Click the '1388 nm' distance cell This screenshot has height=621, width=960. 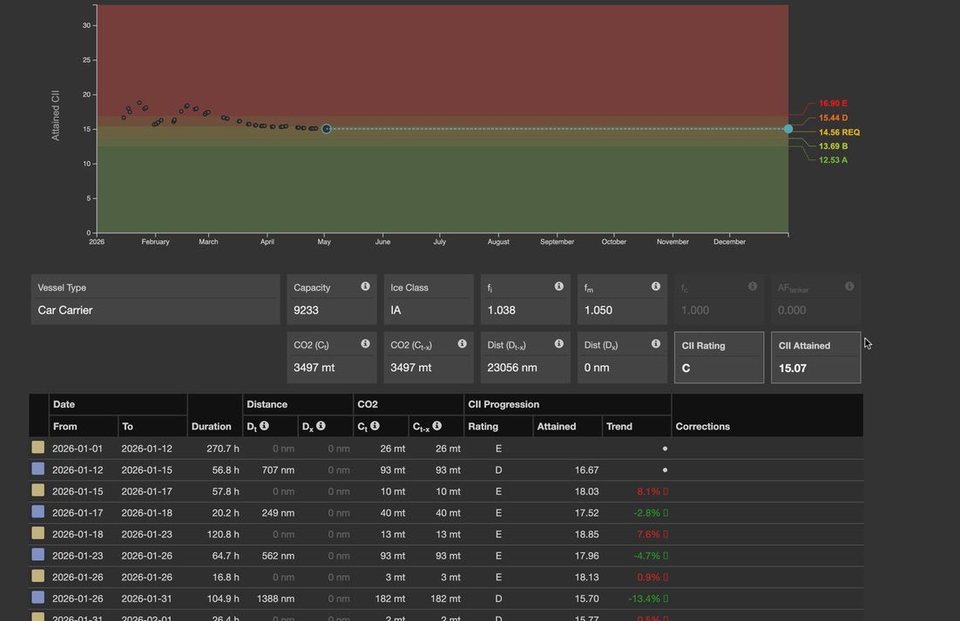pyautogui.click(x=276, y=598)
